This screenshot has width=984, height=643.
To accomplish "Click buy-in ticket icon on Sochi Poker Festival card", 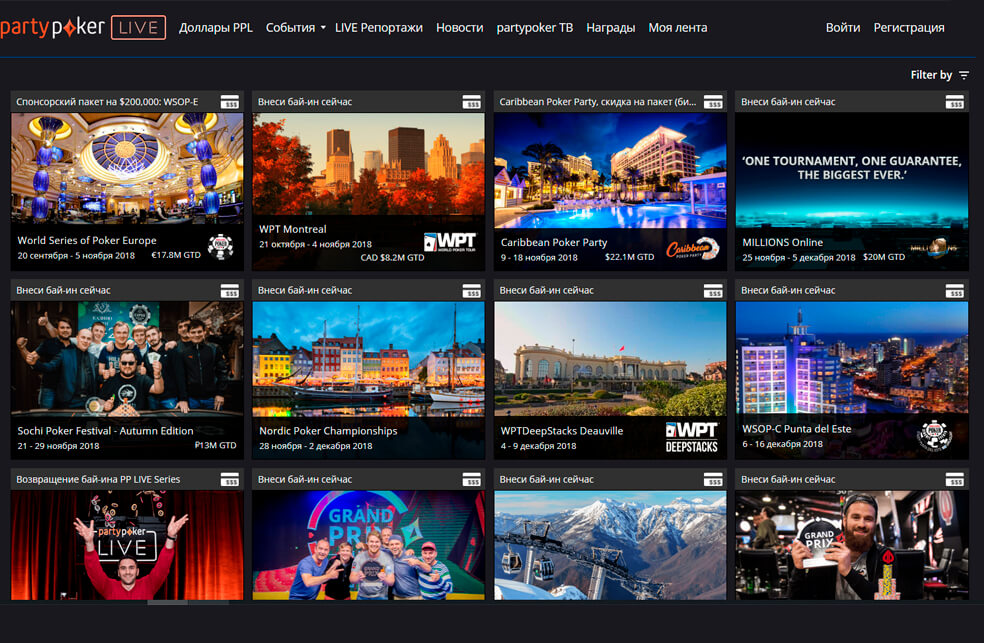I will (230, 290).
